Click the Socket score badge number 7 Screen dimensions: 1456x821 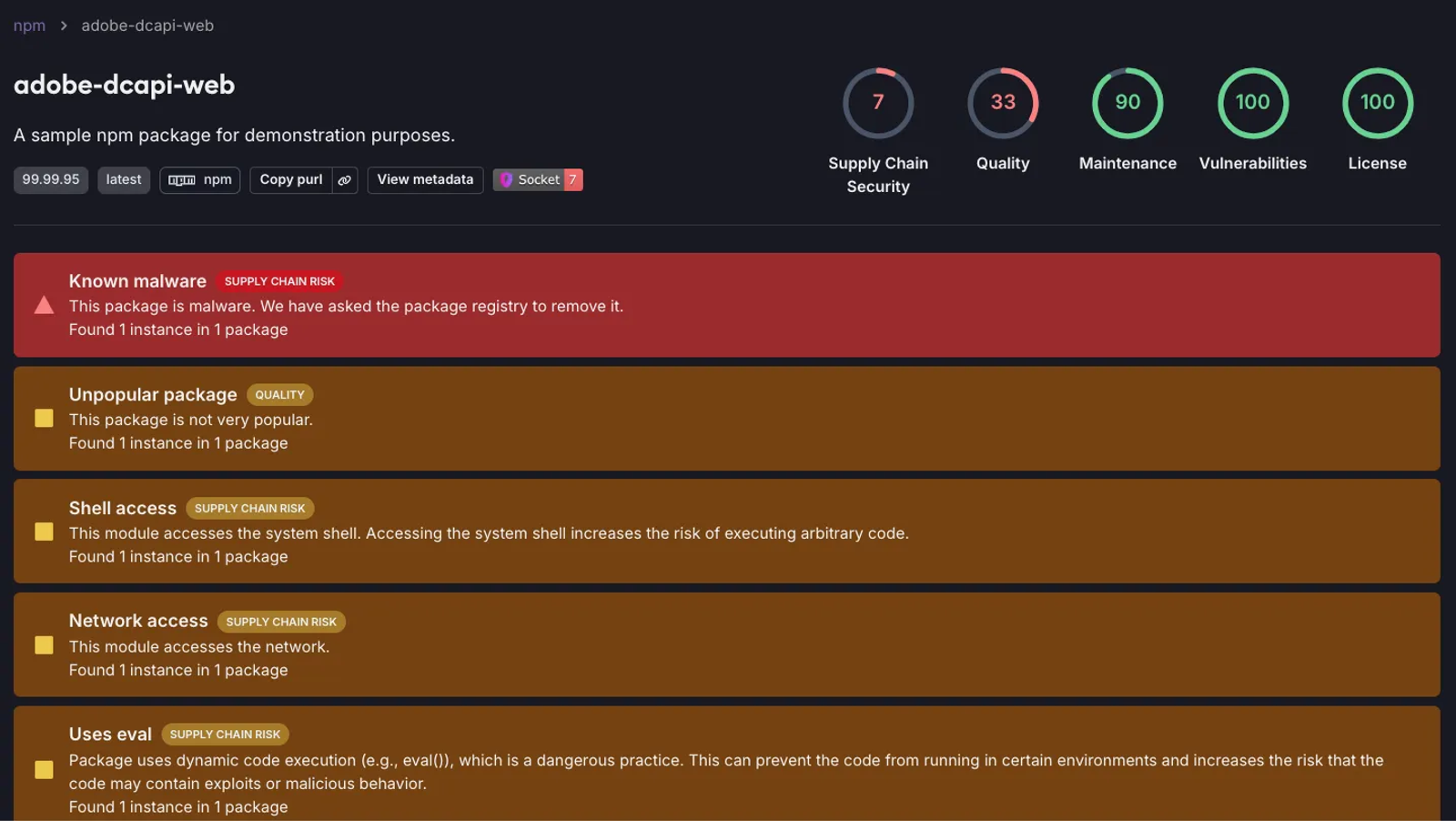pyautogui.click(x=572, y=179)
